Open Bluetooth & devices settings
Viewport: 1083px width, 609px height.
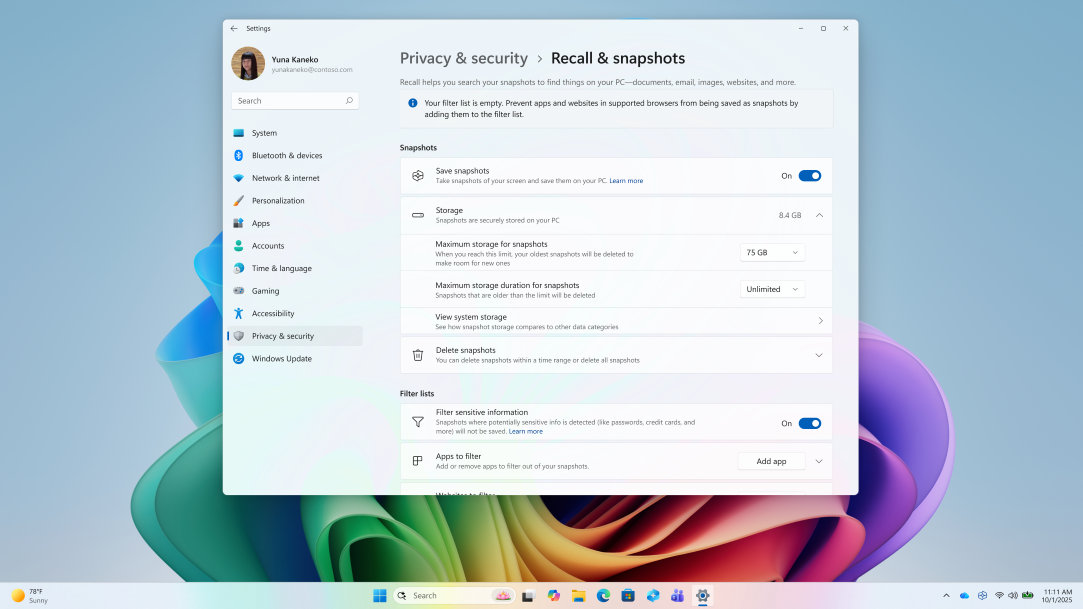click(283, 155)
